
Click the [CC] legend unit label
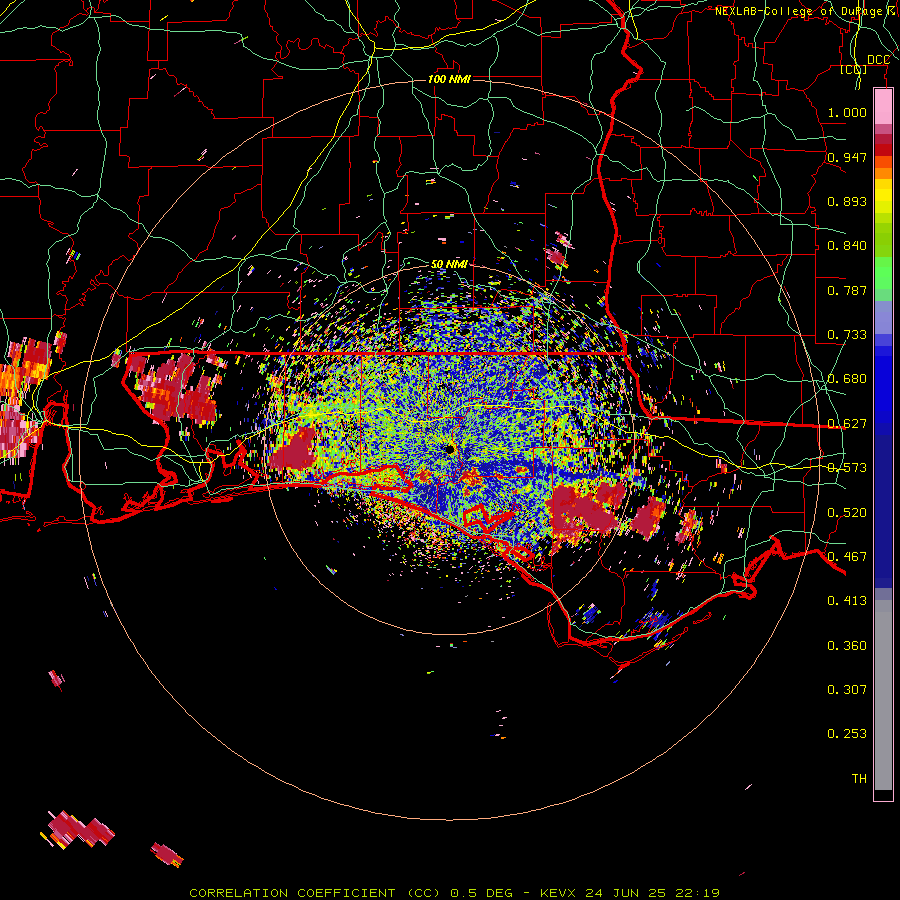[x=853, y=69]
